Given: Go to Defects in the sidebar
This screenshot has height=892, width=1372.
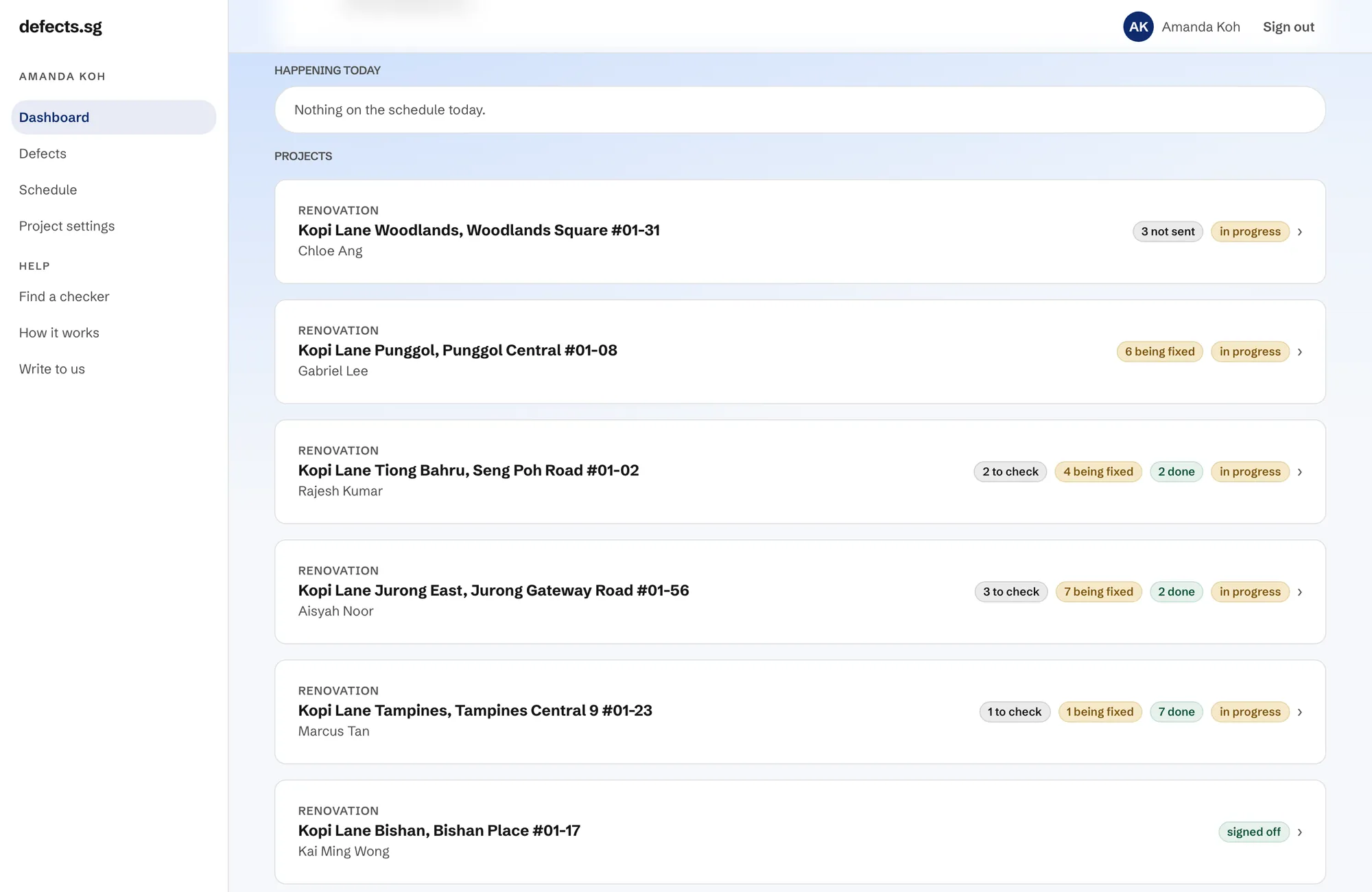Looking at the screenshot, I should [x=43, y=154].
